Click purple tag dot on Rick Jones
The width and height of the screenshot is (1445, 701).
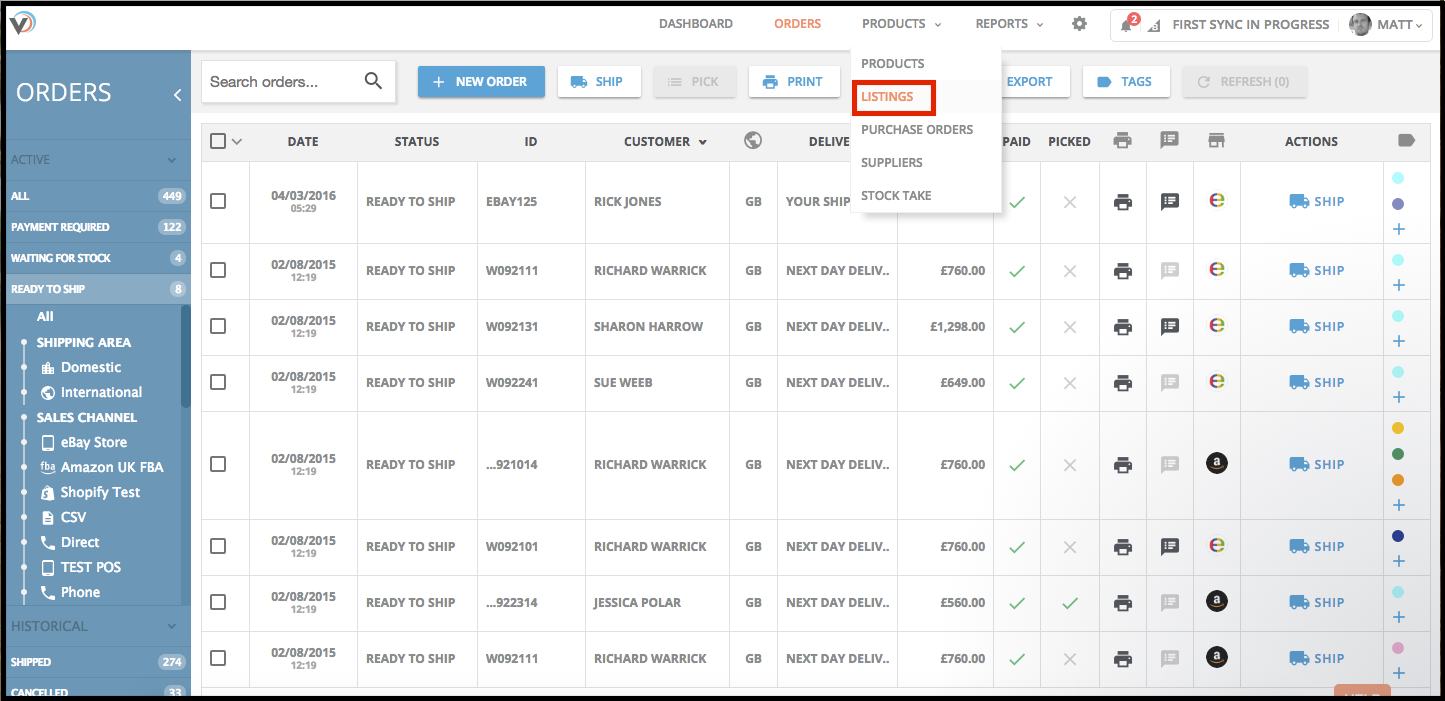pyautogui.click(x=1398, y=203)
